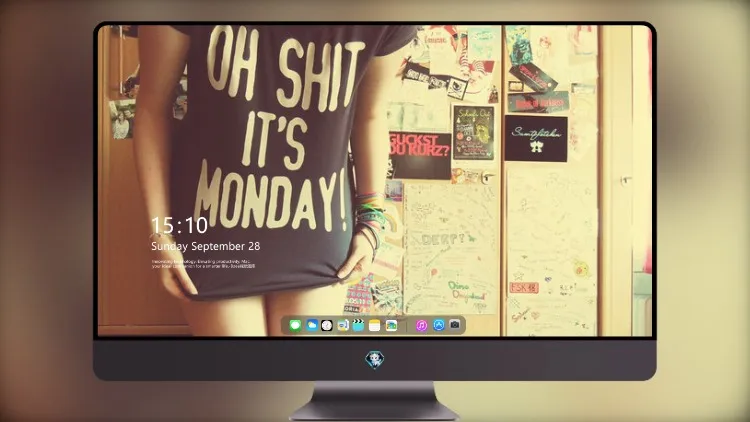Click the logo badge on monitor chin
The width and height of the screenshot is (750, 422).
(x=375, y=359)
